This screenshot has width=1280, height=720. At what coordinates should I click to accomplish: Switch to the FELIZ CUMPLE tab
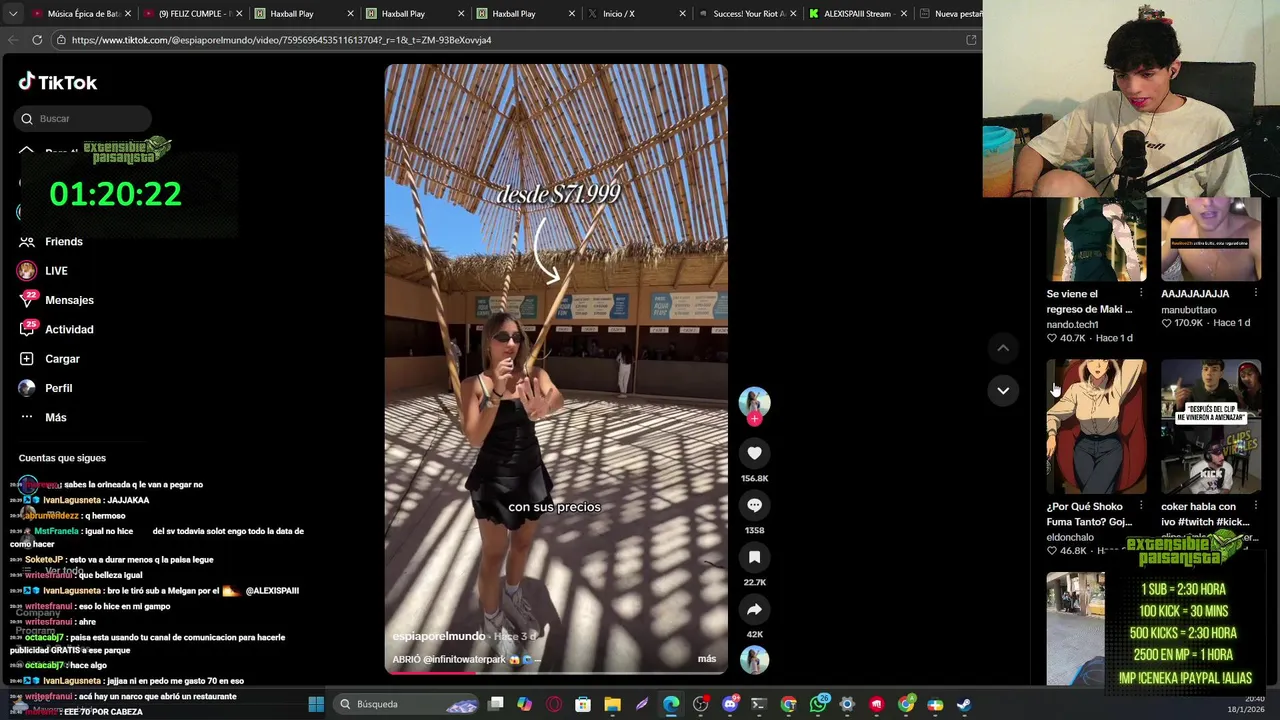(x=192, y=14)
